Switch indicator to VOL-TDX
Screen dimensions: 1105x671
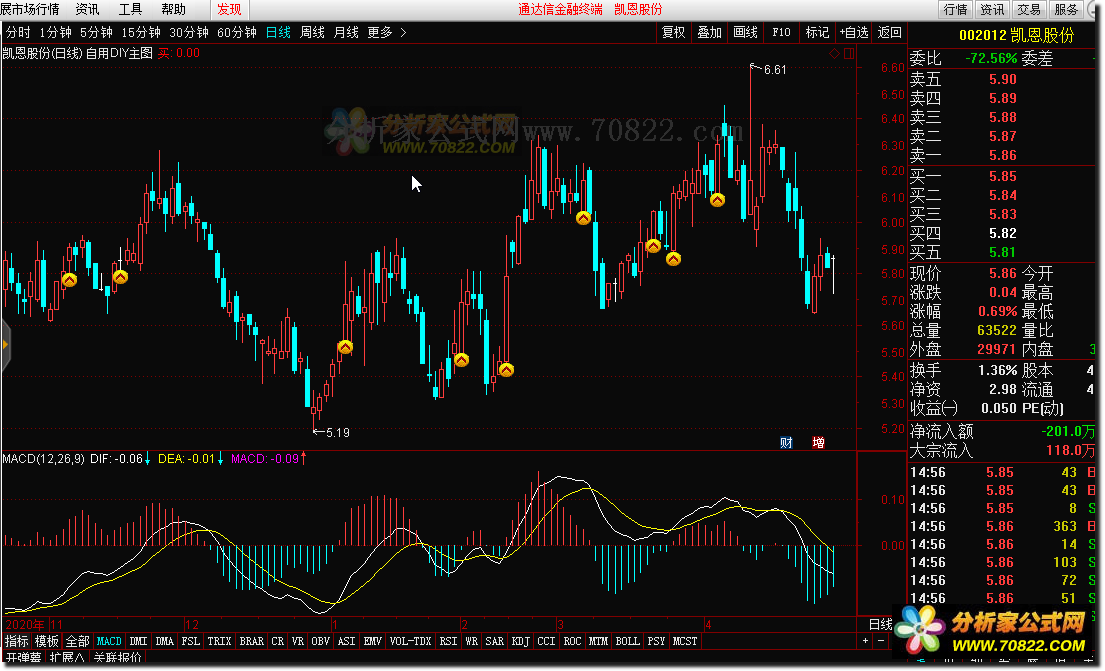pos(411,641)
